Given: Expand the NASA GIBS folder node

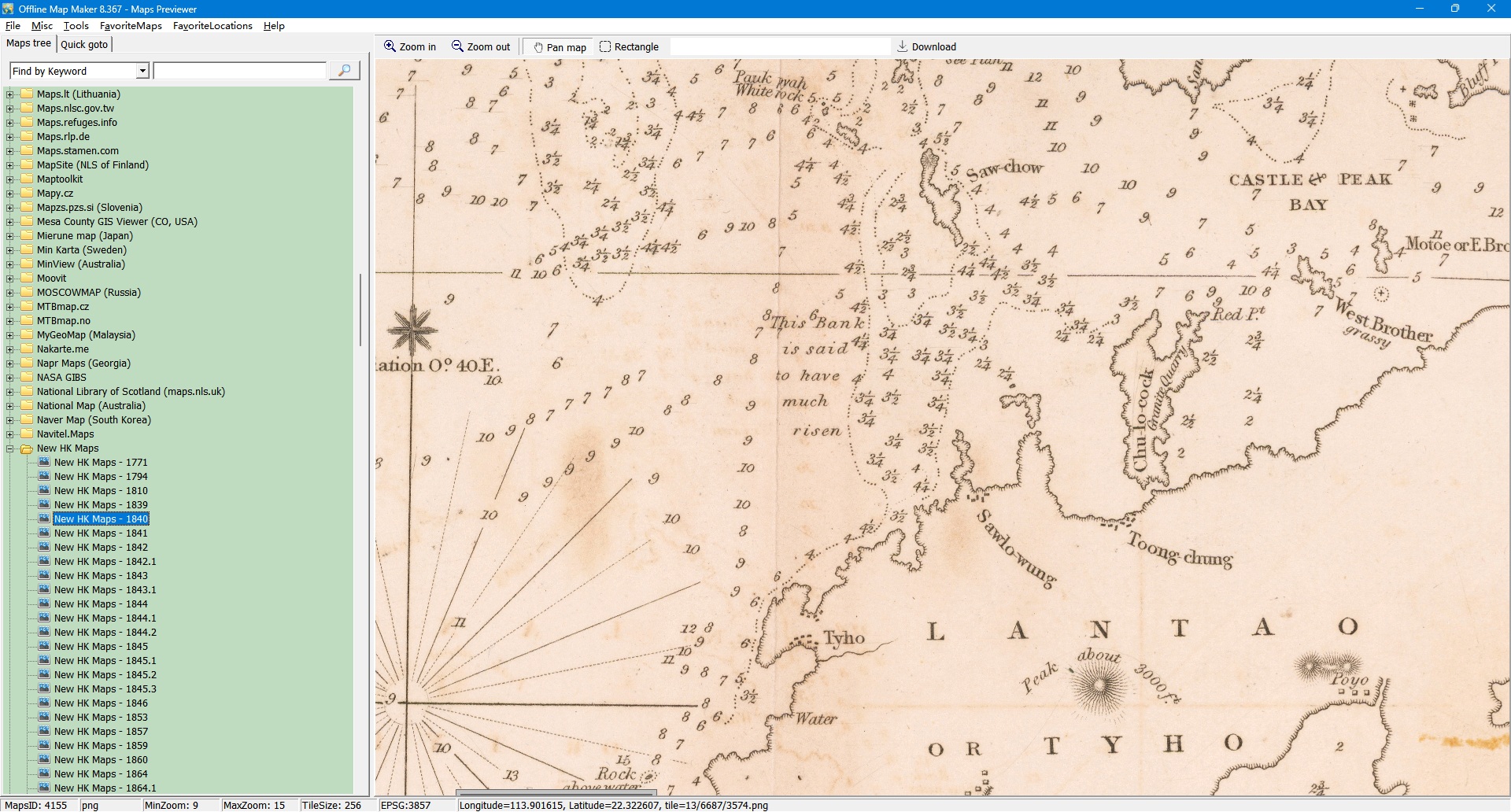Looking at the screenshot, I should click(x=10, y=378).
